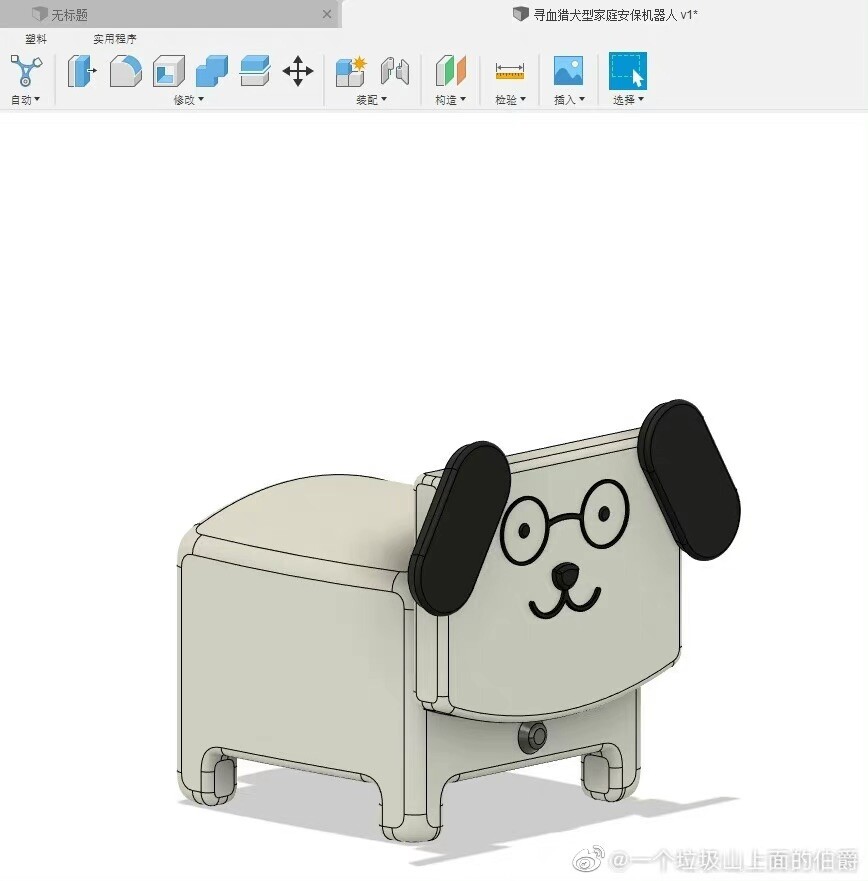
Task: Select the dog's left black ear
Action: click(461, 528)
